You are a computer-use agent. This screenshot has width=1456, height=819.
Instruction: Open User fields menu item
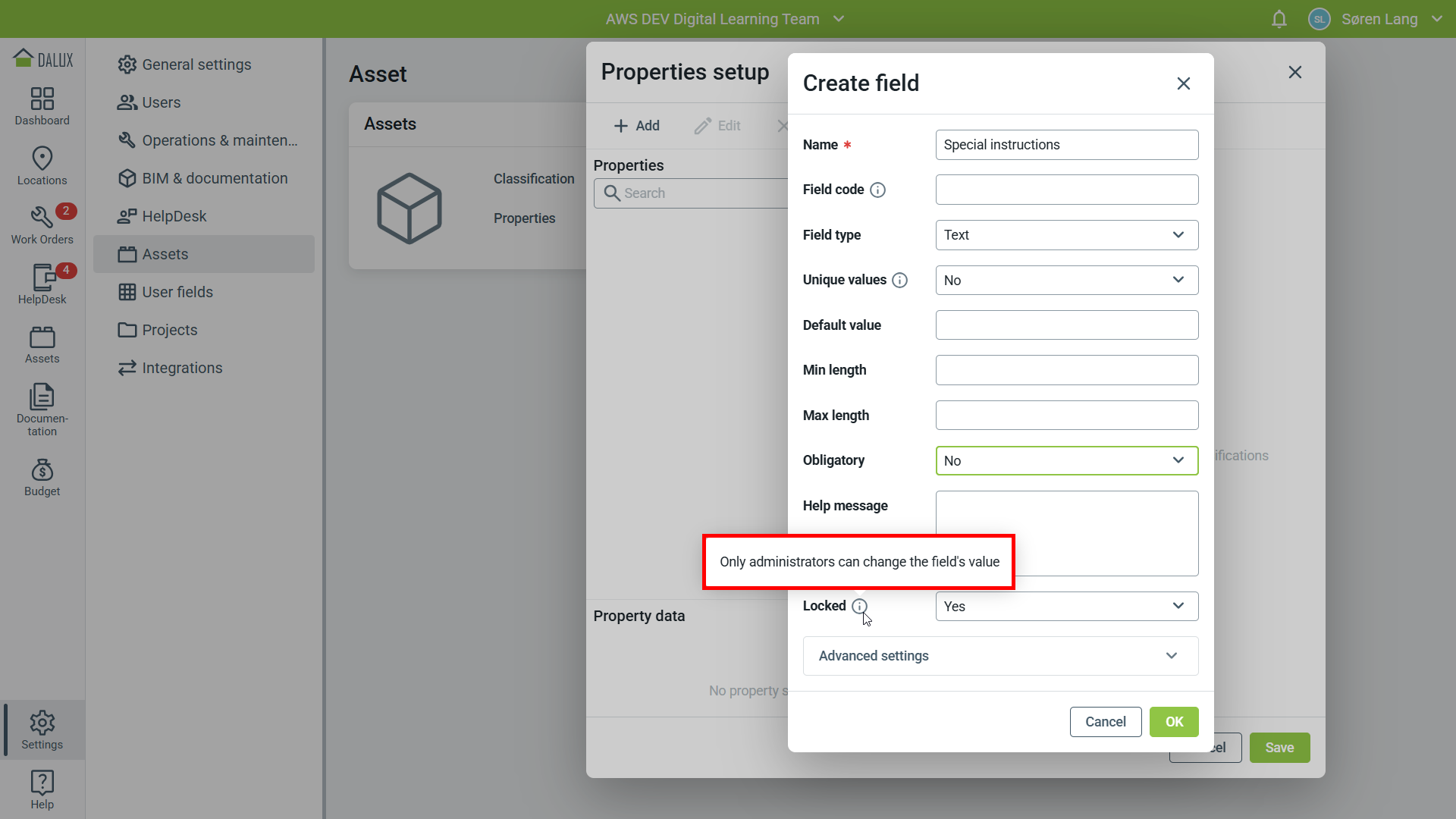point(203,292)
